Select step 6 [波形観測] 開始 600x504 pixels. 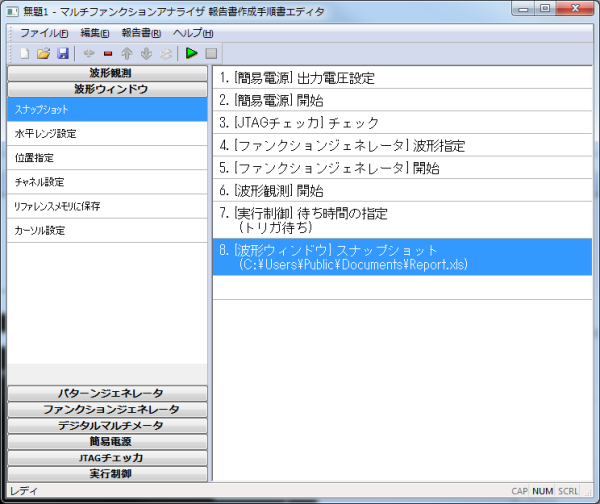[403, 190]
